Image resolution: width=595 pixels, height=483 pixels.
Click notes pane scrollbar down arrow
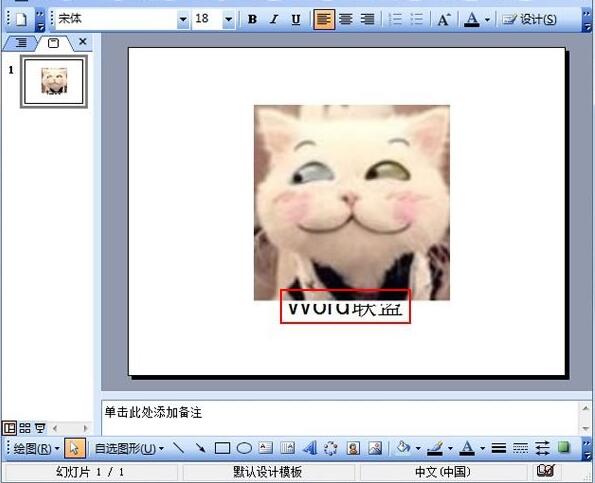586,428
